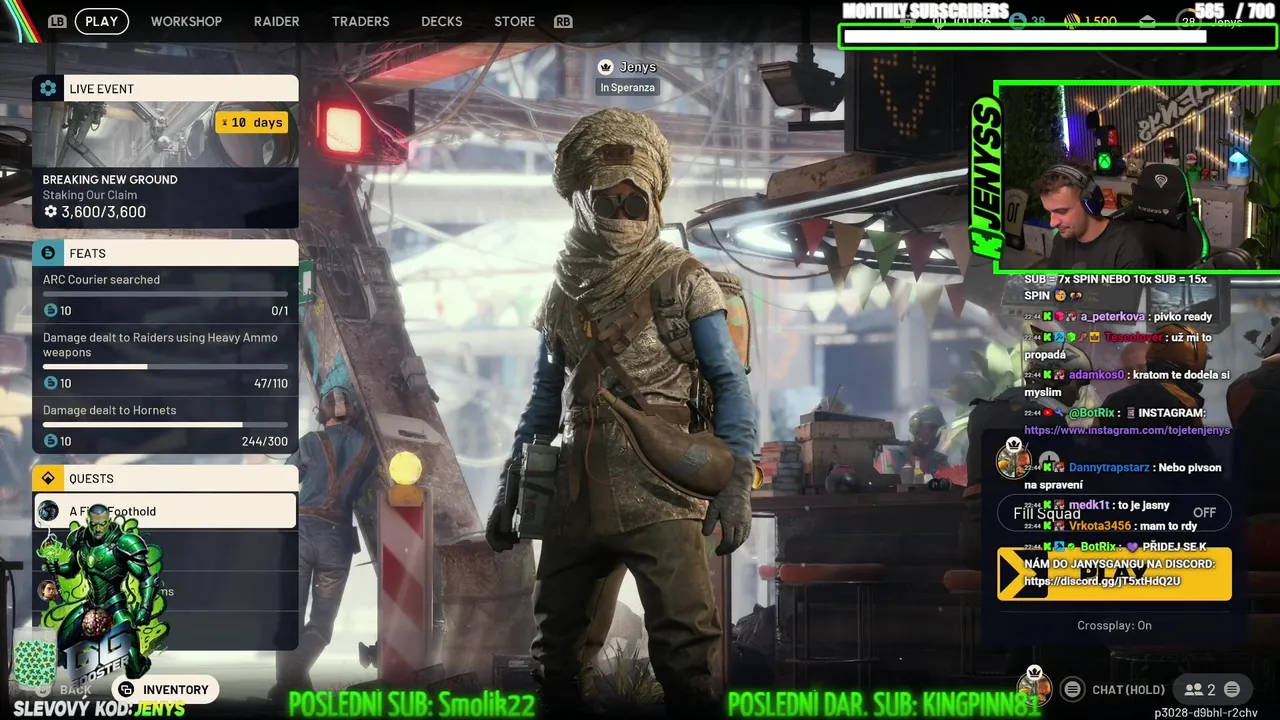The height and width of the screenshot is (720, 1280).
Task: Click the monthly subscribers progress bar
Action: pos(1058,37)
